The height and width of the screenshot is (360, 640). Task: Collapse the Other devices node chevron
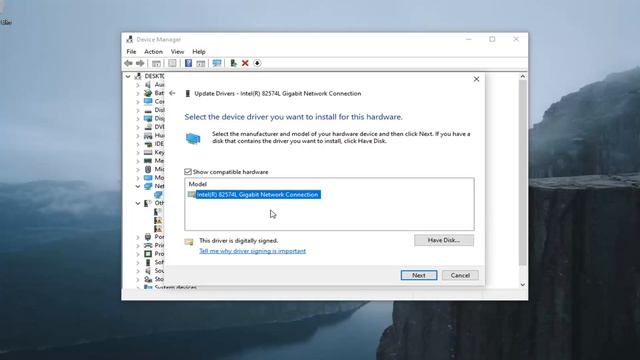(138, 203)
